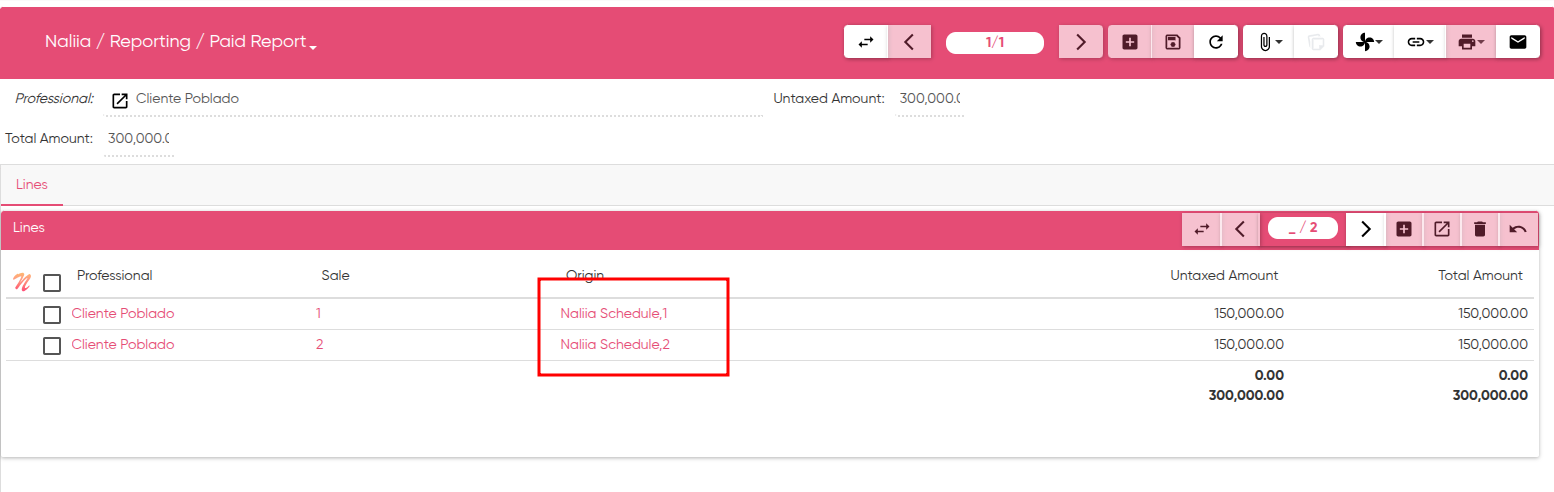Select the Lines tab
Viewport: 1554px width, 492px height.
pos(32,185)
